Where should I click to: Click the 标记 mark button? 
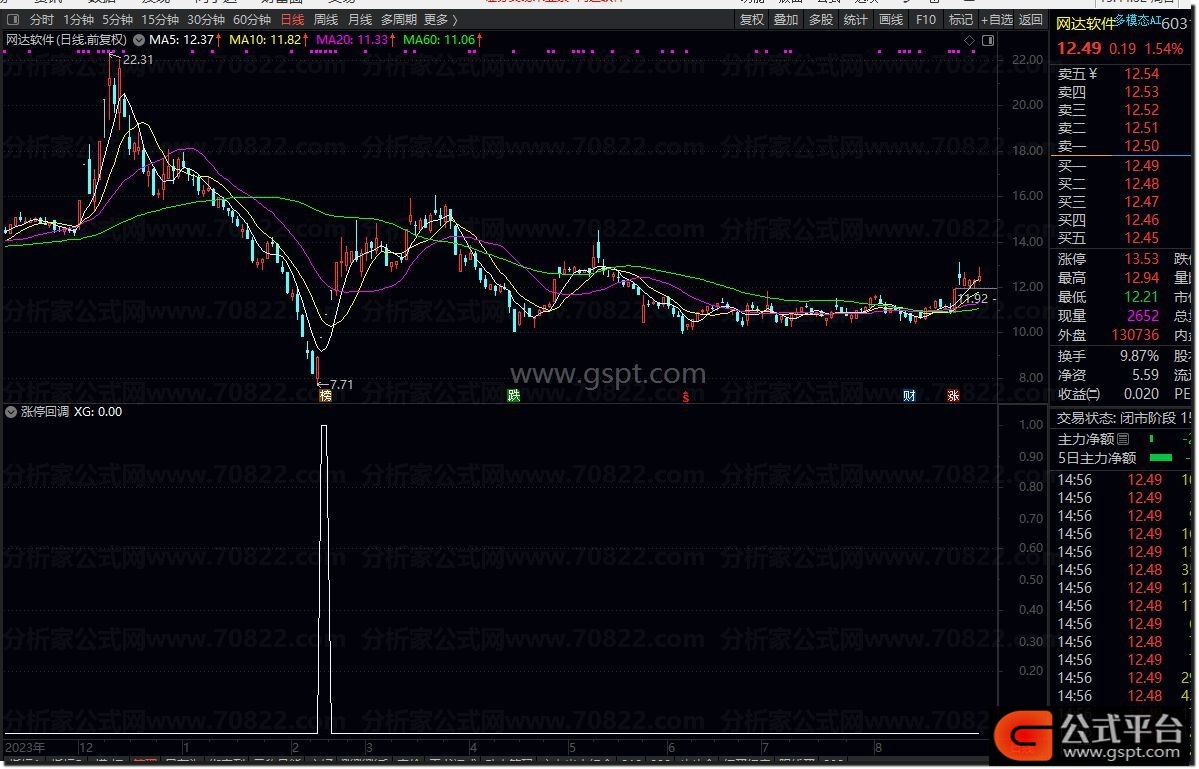pos(960,20)
